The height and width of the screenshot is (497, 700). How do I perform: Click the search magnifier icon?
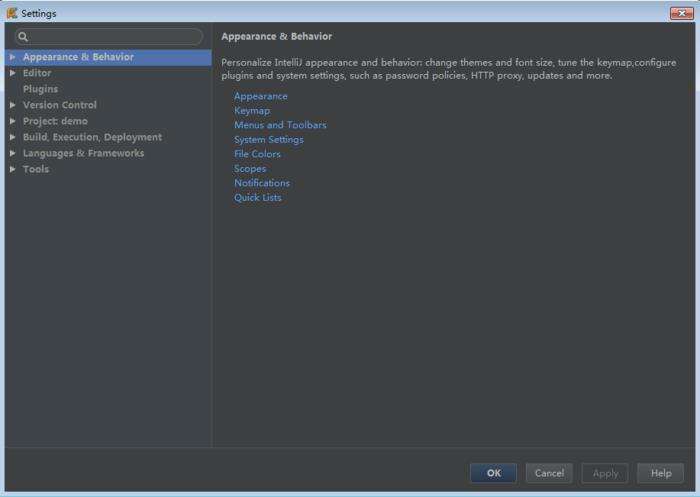23,37
